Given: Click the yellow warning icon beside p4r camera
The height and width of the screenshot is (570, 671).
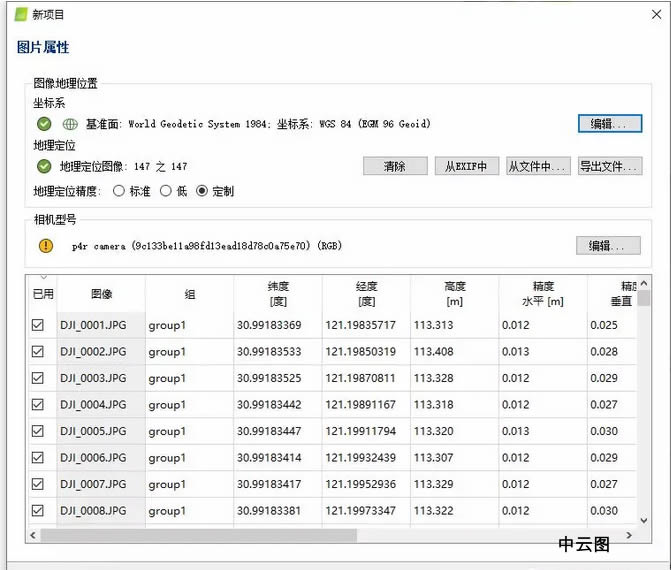Looking at the screenshot, I should click(46, 246).
